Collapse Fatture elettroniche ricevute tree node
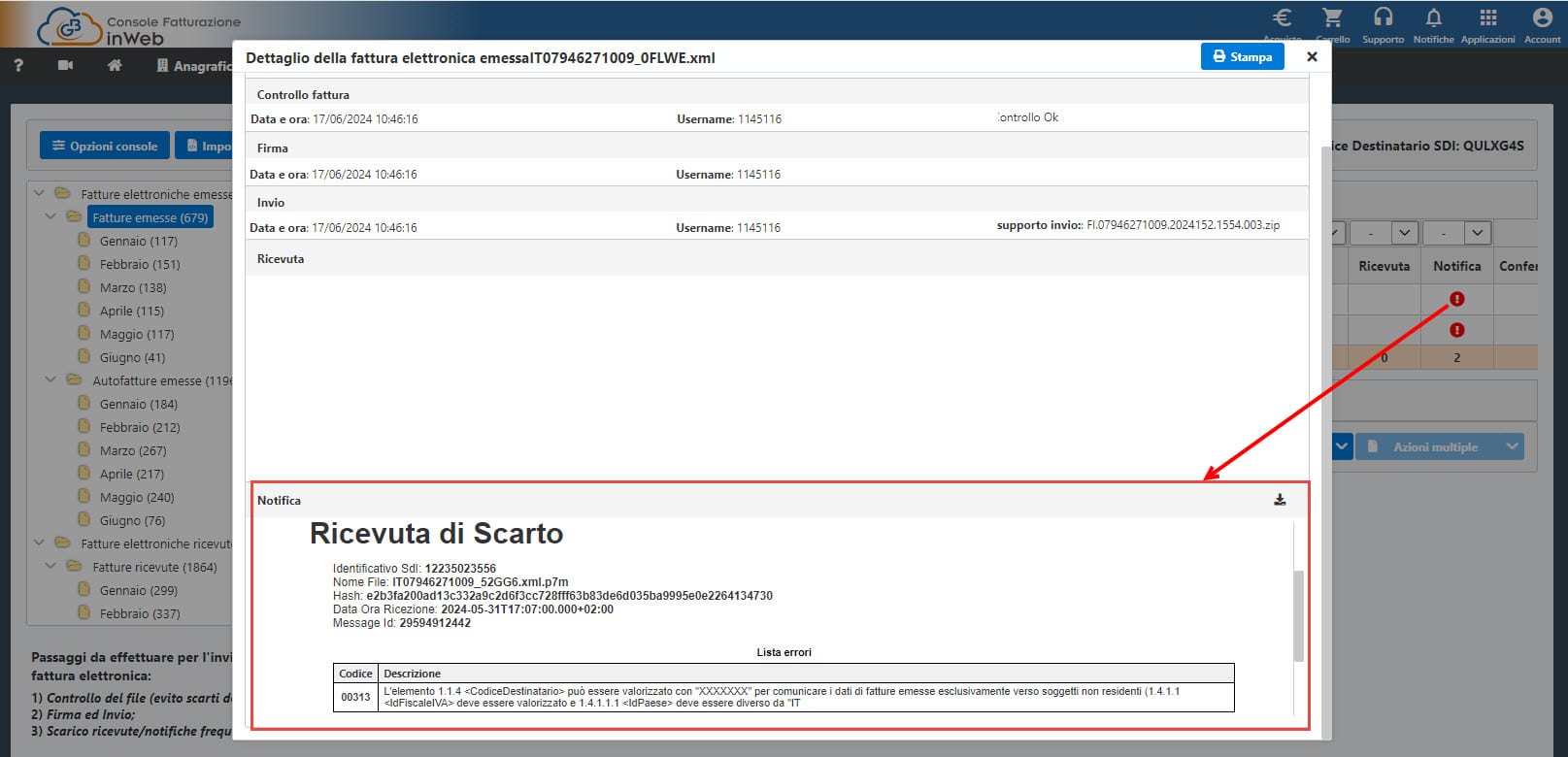Screen dimensions: 1568x757 [39, 543]
